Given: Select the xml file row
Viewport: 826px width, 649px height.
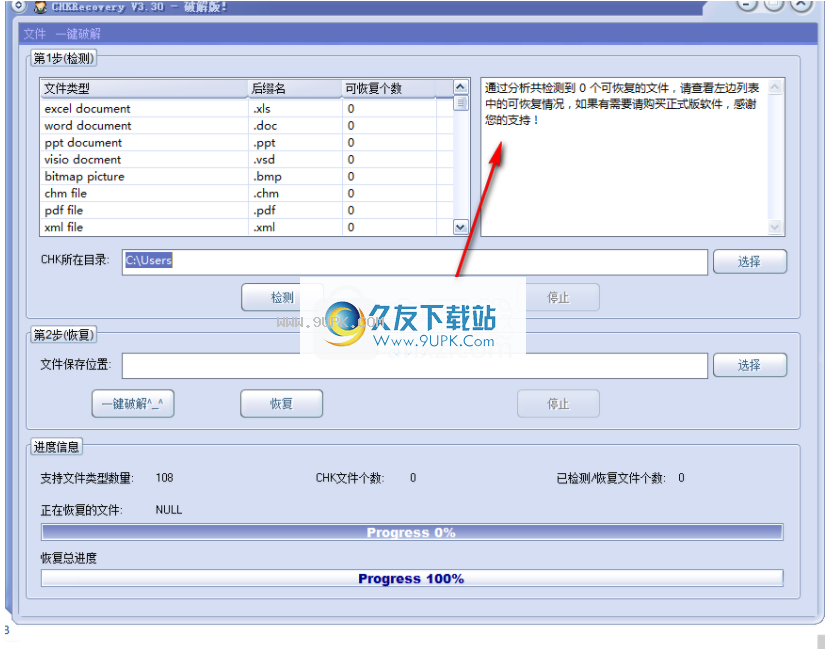Looking at the screenshot, I should tap(247, 227).
